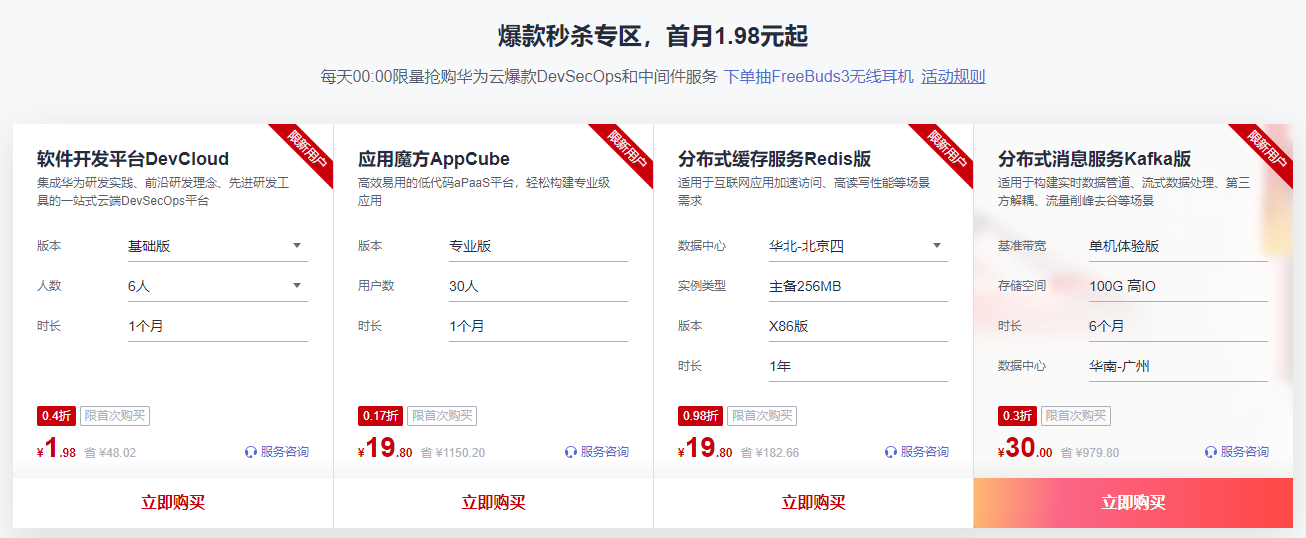Screen dimensions: 1306x538
Task: Click 立即购买 for DevCloud
Action: [x=173, y=503]
